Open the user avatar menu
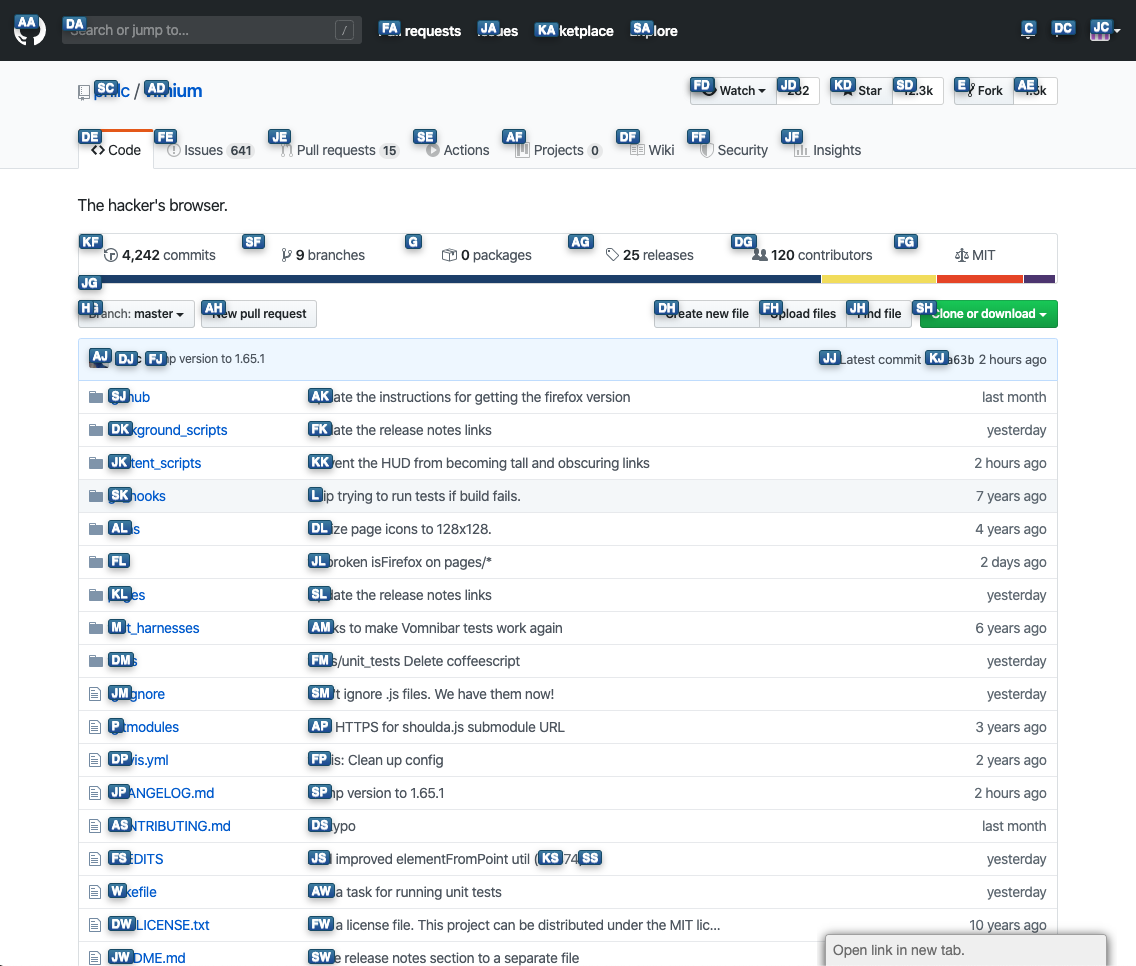This screenshot has width=1136, height=966. (x=1105, y=30)
